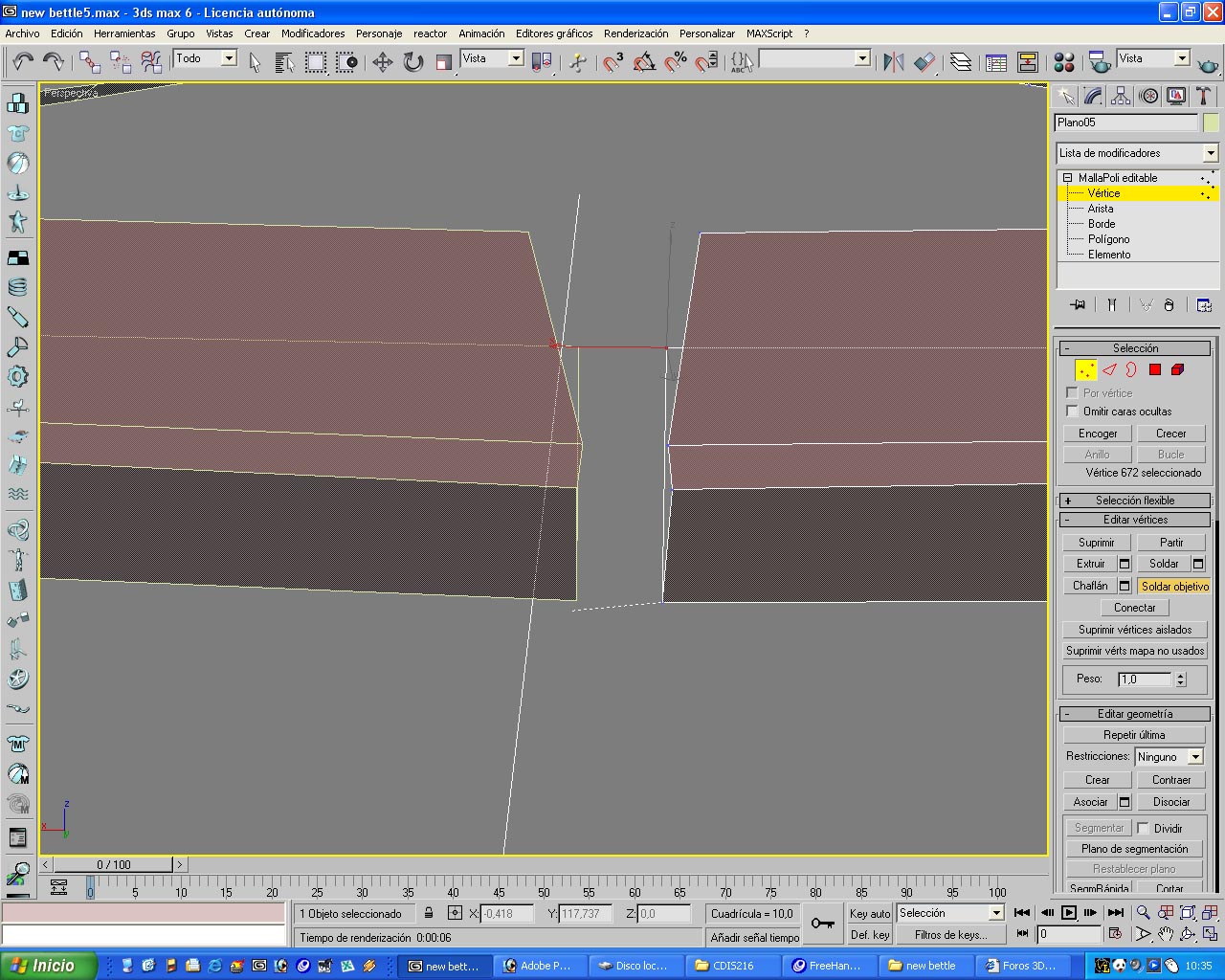Collapse the Editar geometría rollout

click(x=1135, y=714)
